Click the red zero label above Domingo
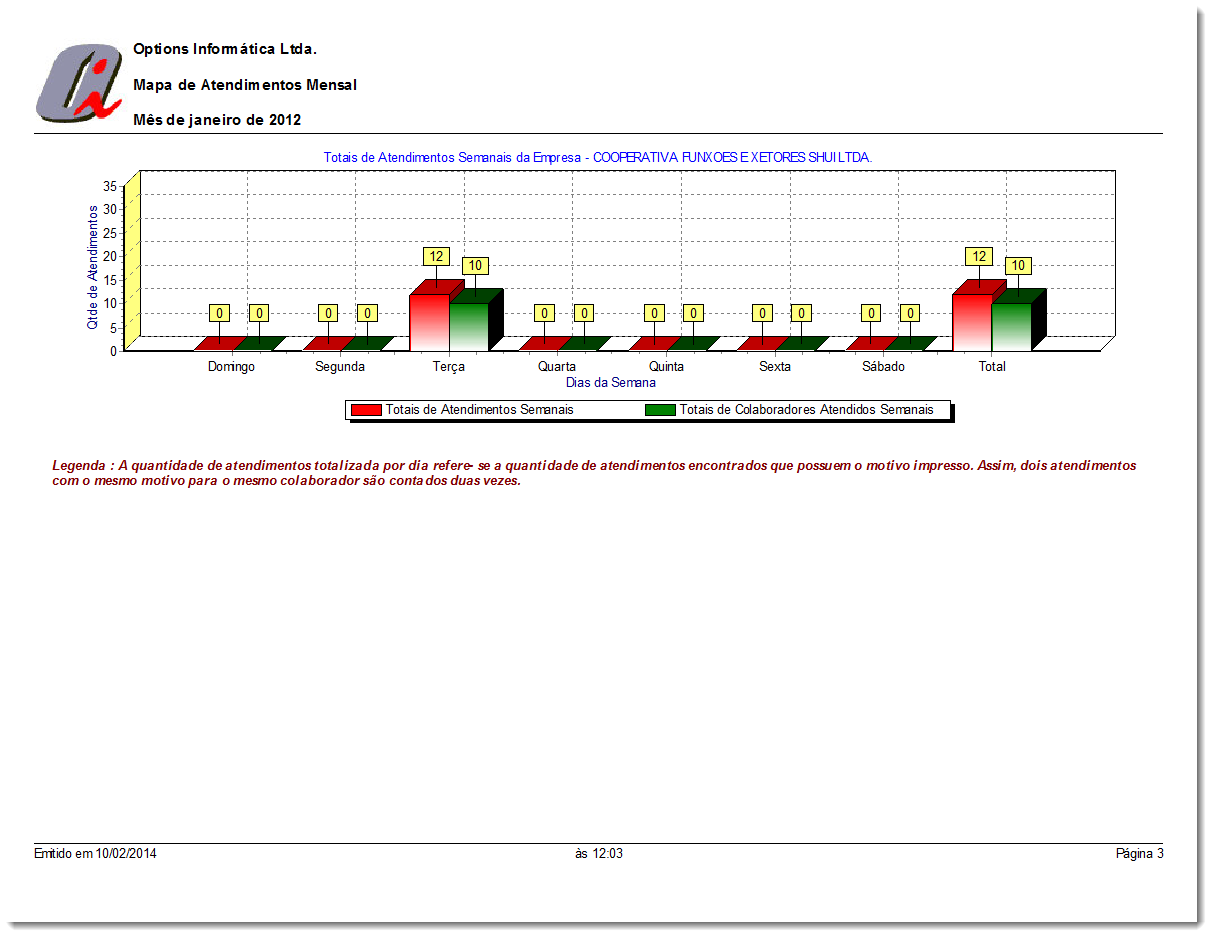 pos(220,313)
